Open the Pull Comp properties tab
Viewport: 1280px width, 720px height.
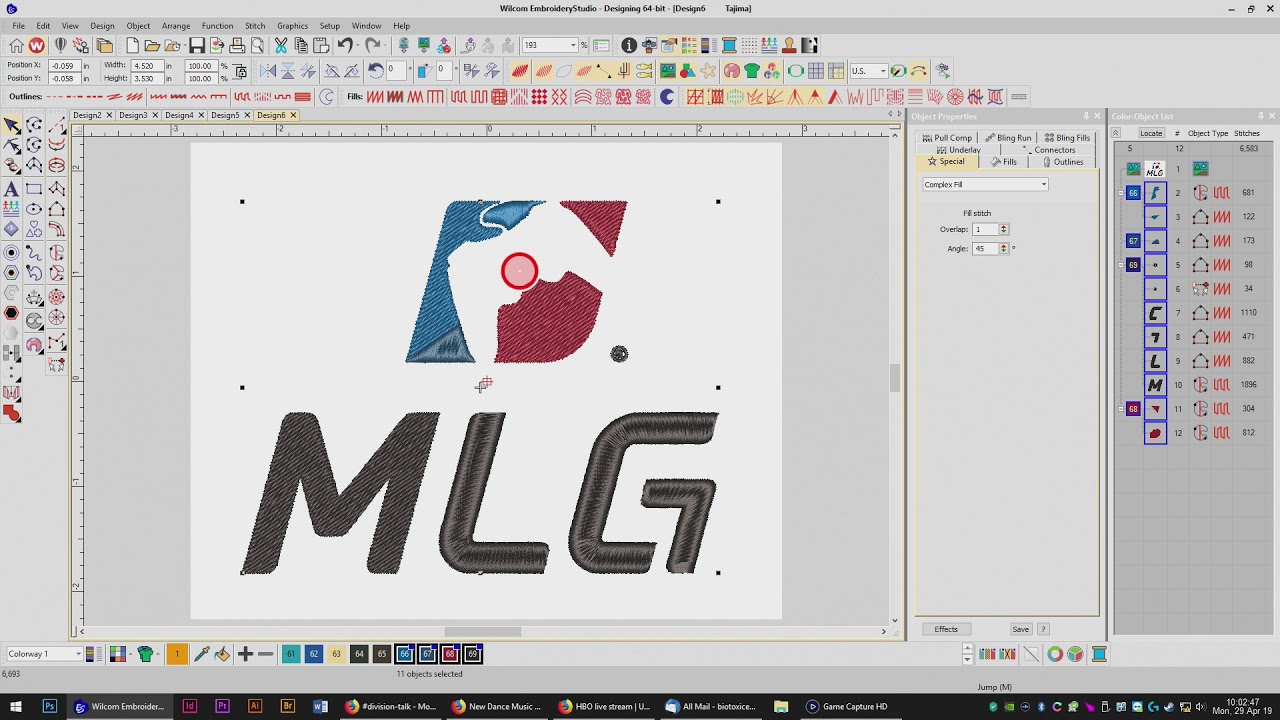pos(947,138)
